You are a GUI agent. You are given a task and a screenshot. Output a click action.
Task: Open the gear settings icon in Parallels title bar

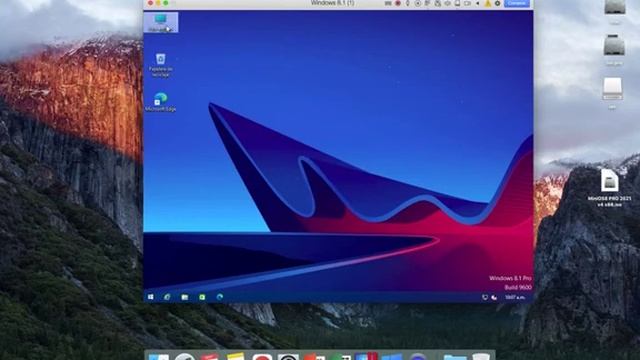pos(498,3)
